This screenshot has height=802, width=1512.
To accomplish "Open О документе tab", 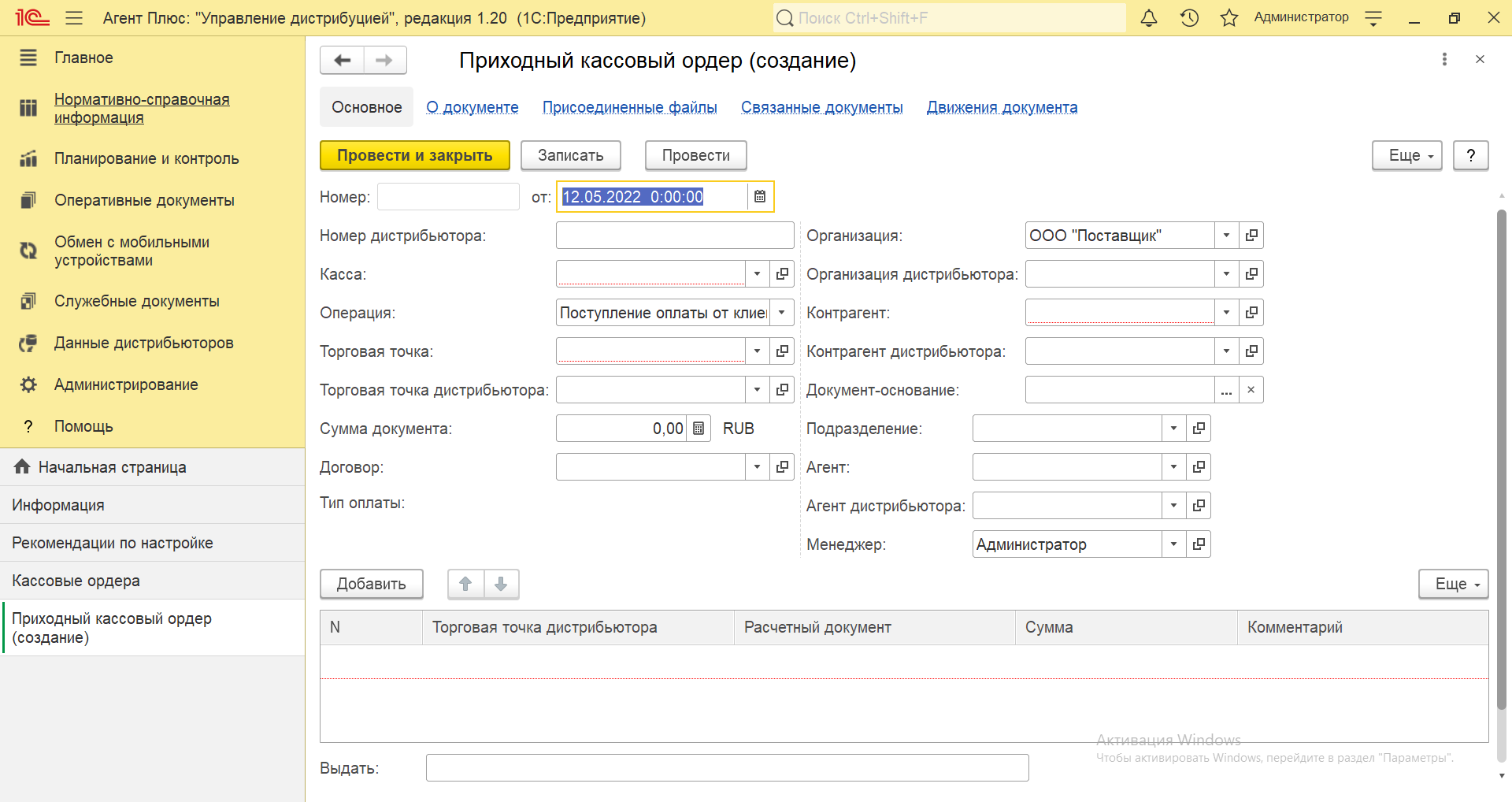I will (472, 107).
